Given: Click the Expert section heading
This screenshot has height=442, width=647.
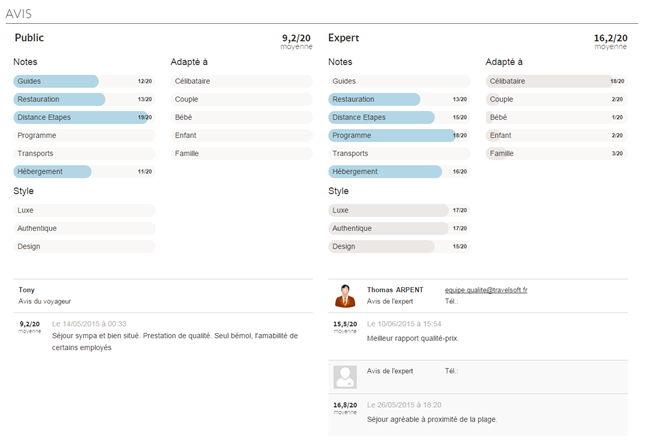Looking at the screenshot, I should (x=343, y=38).
